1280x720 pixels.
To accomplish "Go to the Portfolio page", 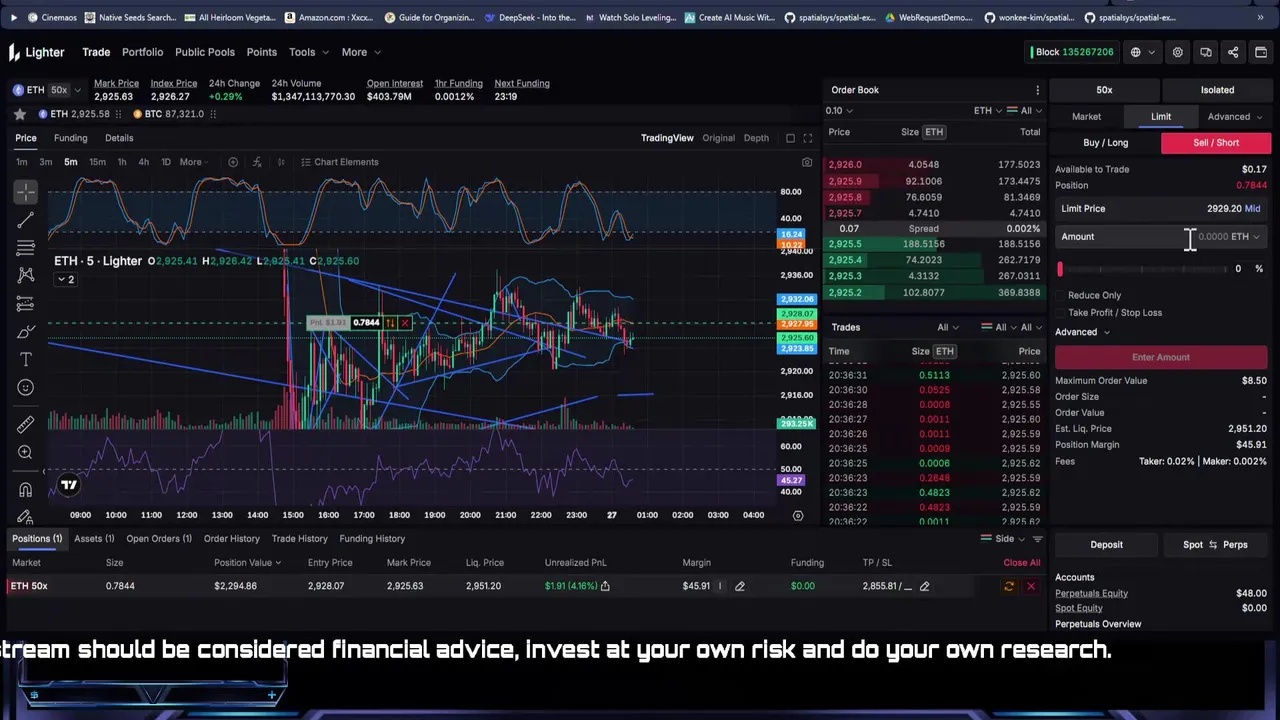I will [x=142, y=52].
